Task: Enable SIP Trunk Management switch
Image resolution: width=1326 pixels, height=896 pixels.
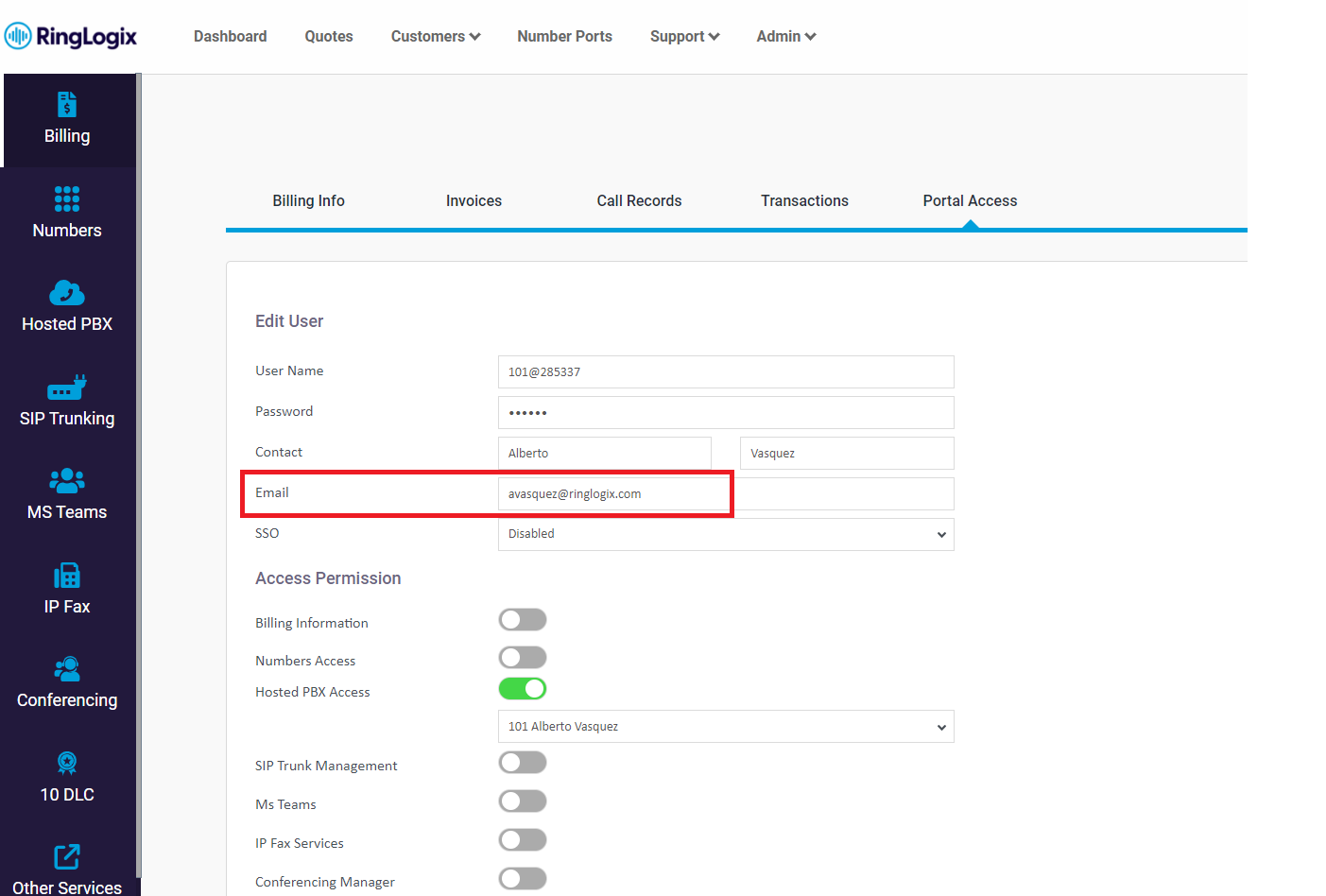Action: coord(523,763)
